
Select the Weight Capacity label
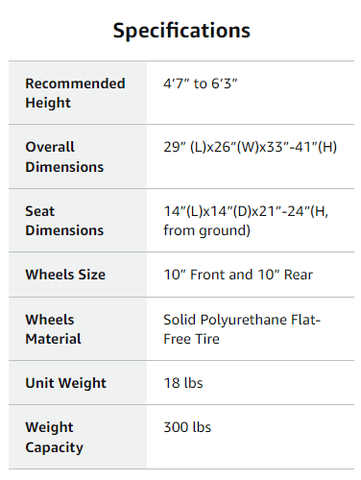point(54,437)
